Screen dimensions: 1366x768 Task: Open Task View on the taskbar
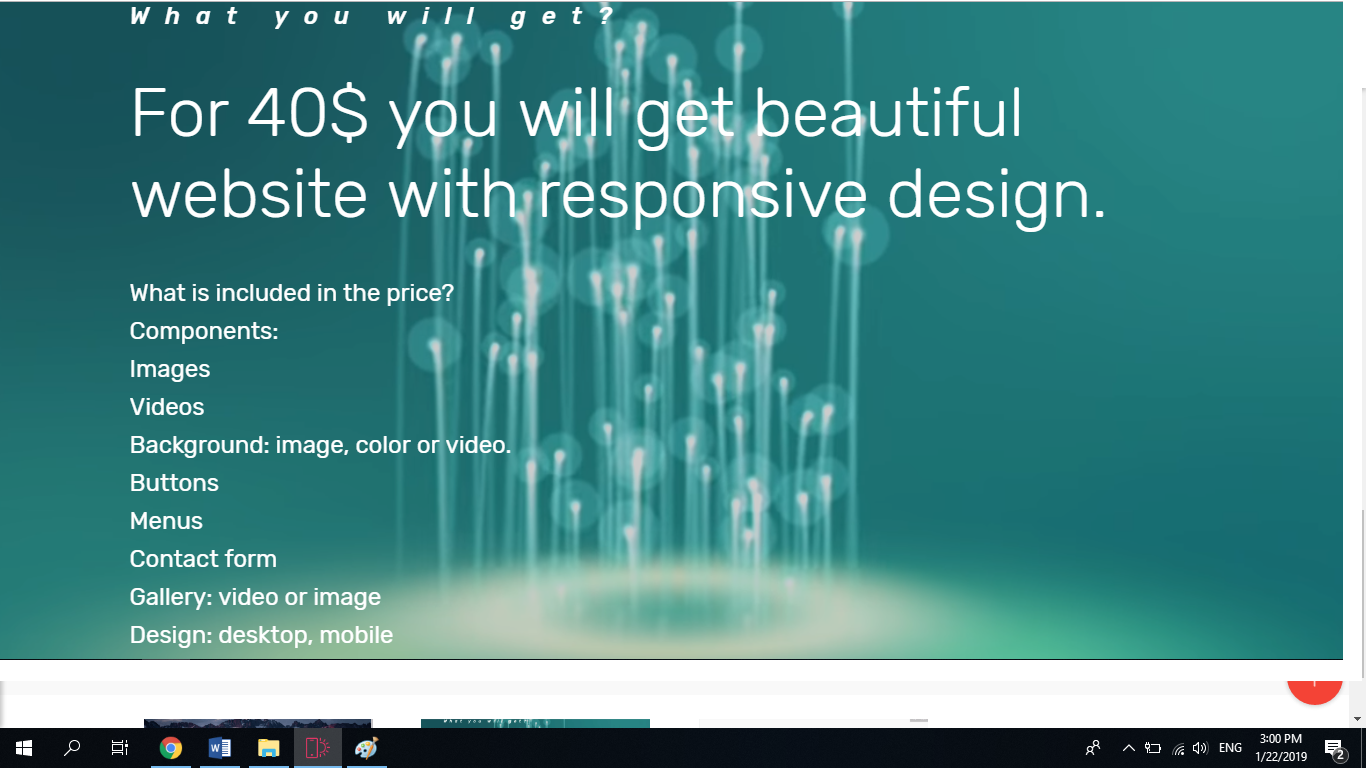119,747
